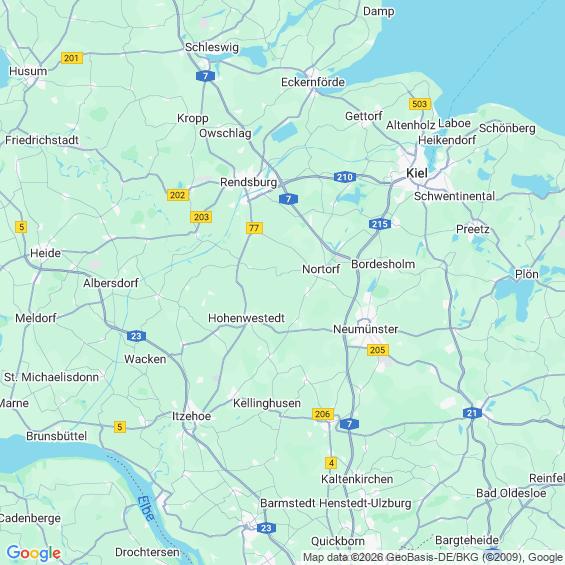Select the Hohenwestedt label
The width and height of the screenshot is (565, 565).
point(246,318)
